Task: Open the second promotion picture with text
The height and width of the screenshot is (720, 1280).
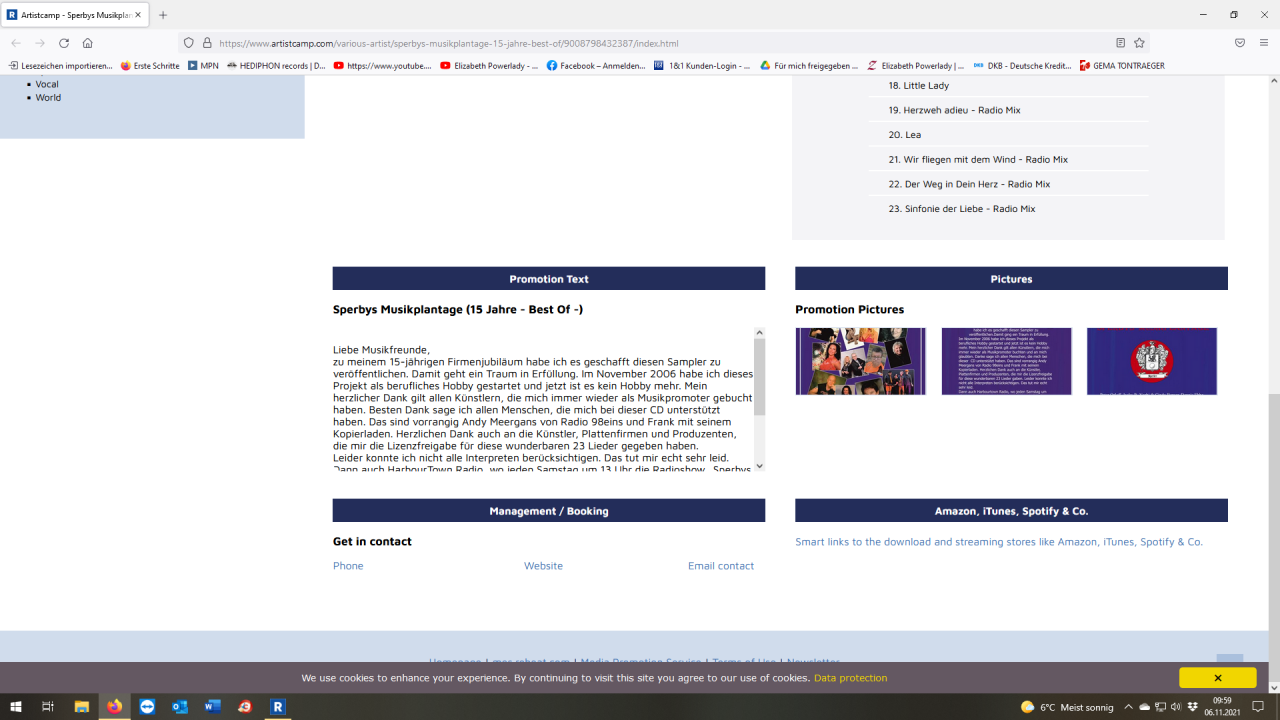Action: tap(1006, 361)
